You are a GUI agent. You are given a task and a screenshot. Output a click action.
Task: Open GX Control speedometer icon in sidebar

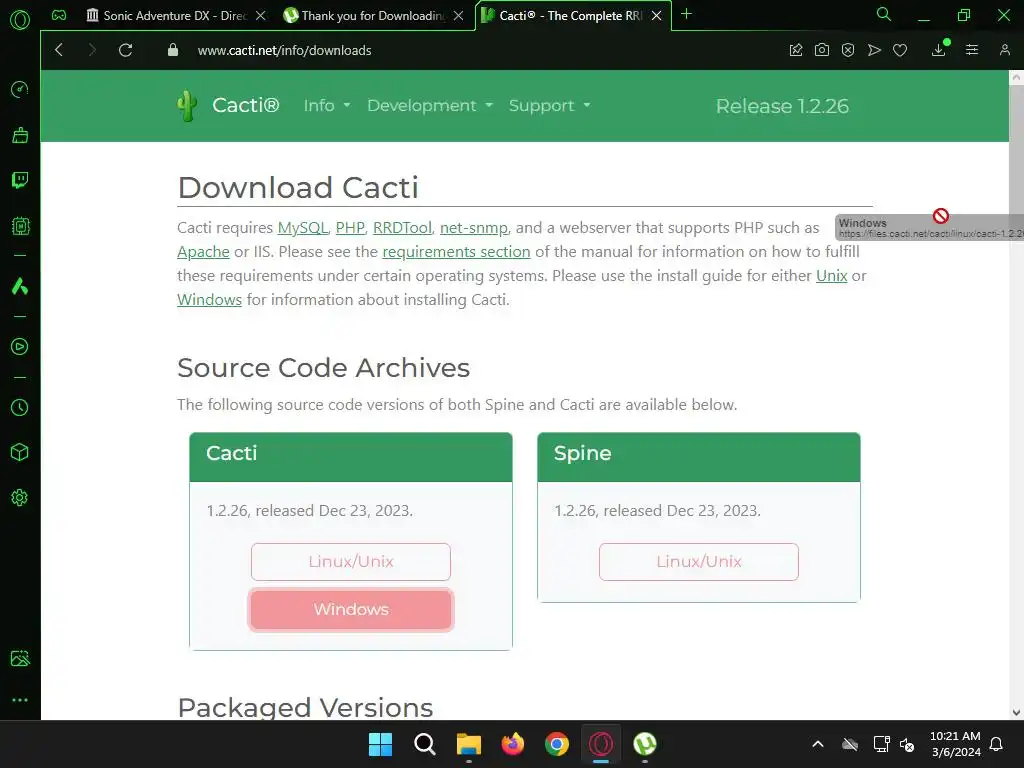coord(20,89)
